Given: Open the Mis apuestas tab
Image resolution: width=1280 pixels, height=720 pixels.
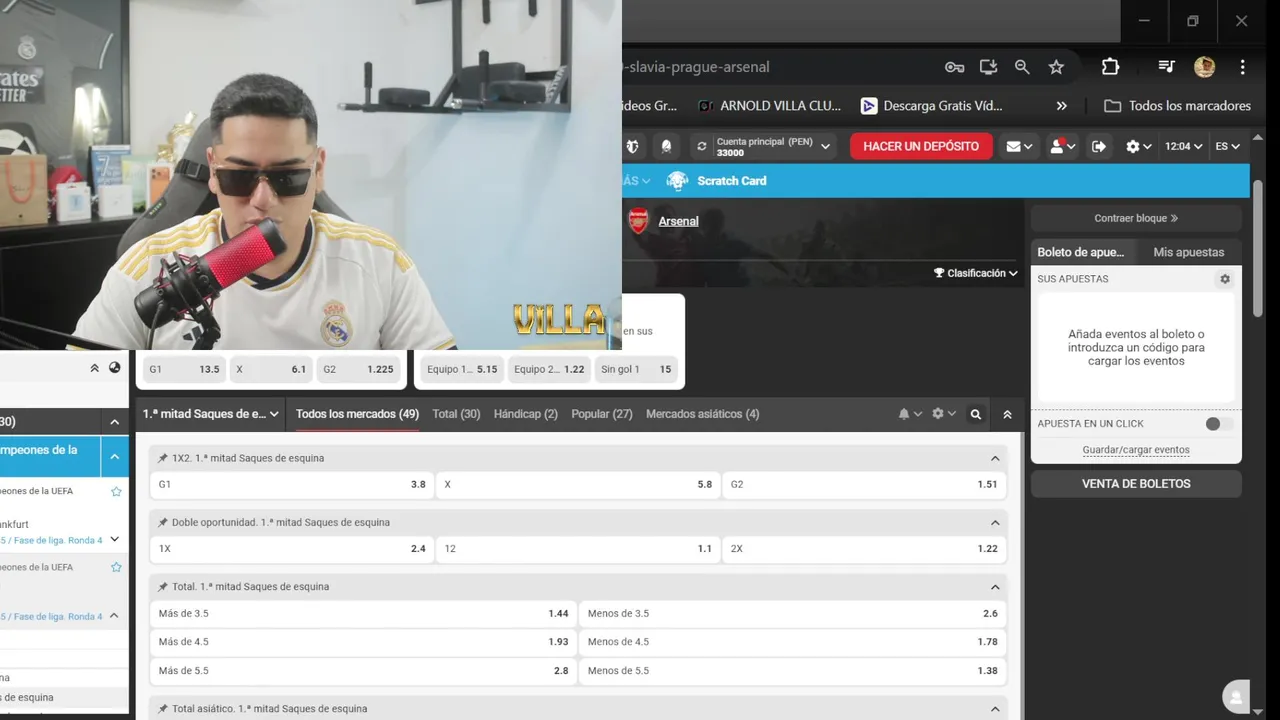Looking at the screenshot, I should (x=1189, y=252).
